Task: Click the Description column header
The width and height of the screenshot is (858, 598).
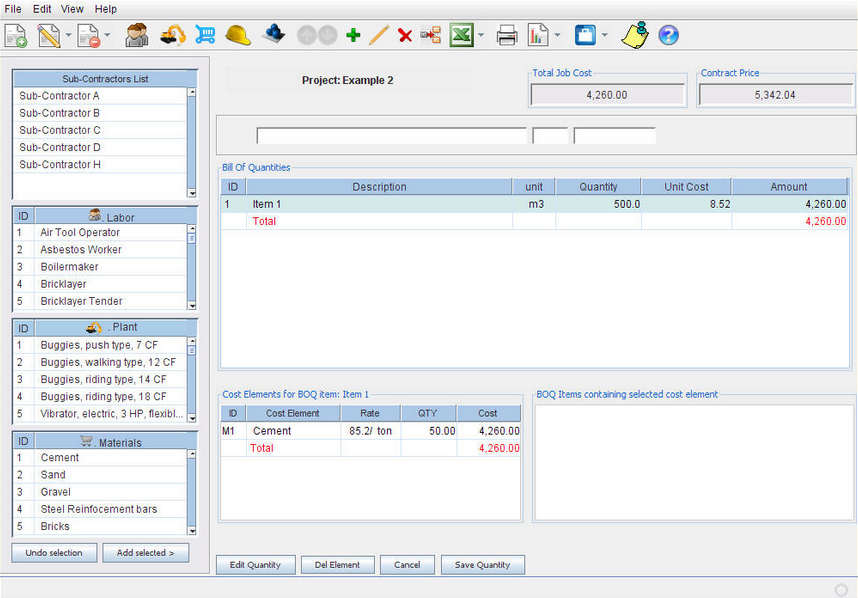Action: point(379,187)
